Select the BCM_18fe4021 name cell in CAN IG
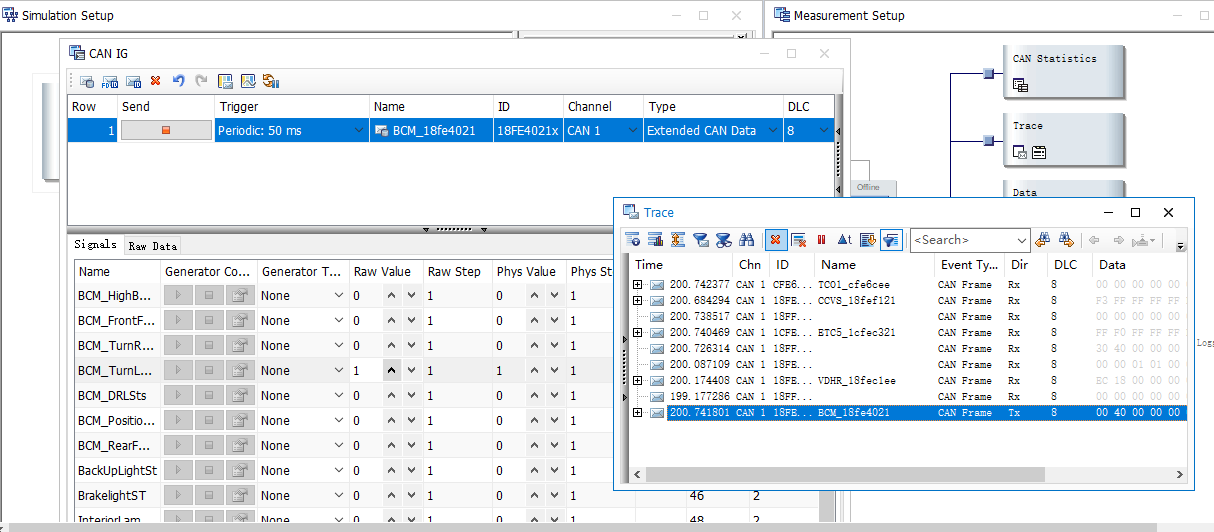This screenshot has width=1214, height=532. click(x=431, y=130)
